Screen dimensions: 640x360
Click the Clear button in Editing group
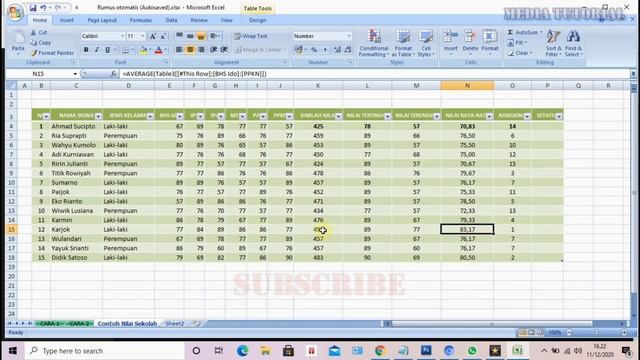tap(520, 53)
